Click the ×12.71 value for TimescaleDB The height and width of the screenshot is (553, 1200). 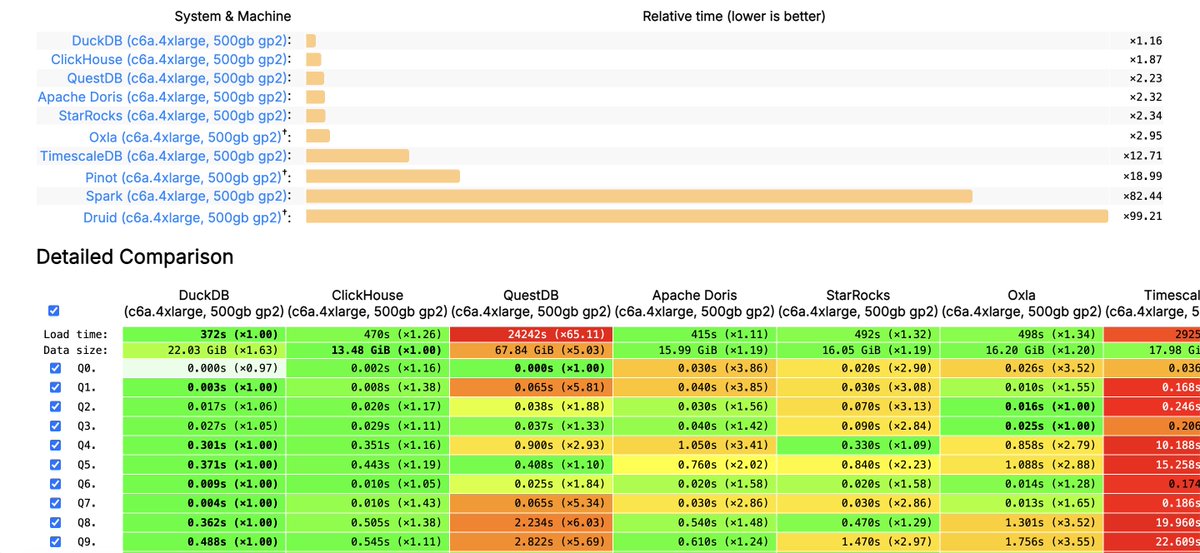(1143, 156)
